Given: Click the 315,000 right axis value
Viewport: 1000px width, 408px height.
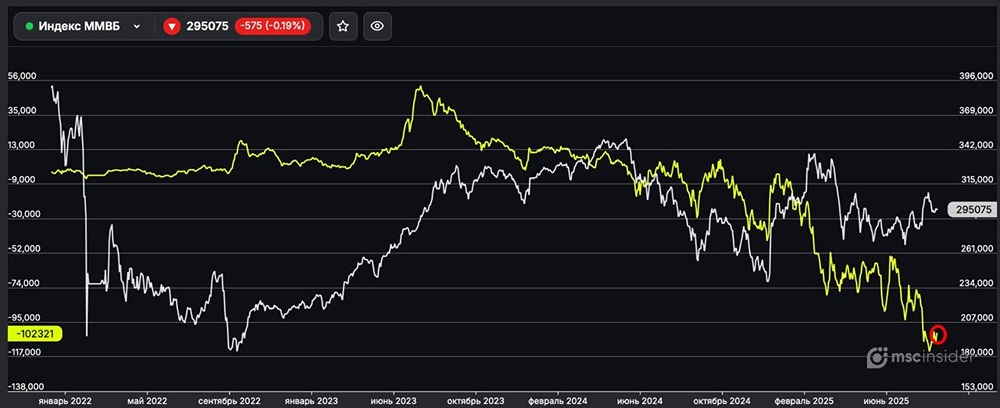Looking at the screenshot, I should coord(976,181).
